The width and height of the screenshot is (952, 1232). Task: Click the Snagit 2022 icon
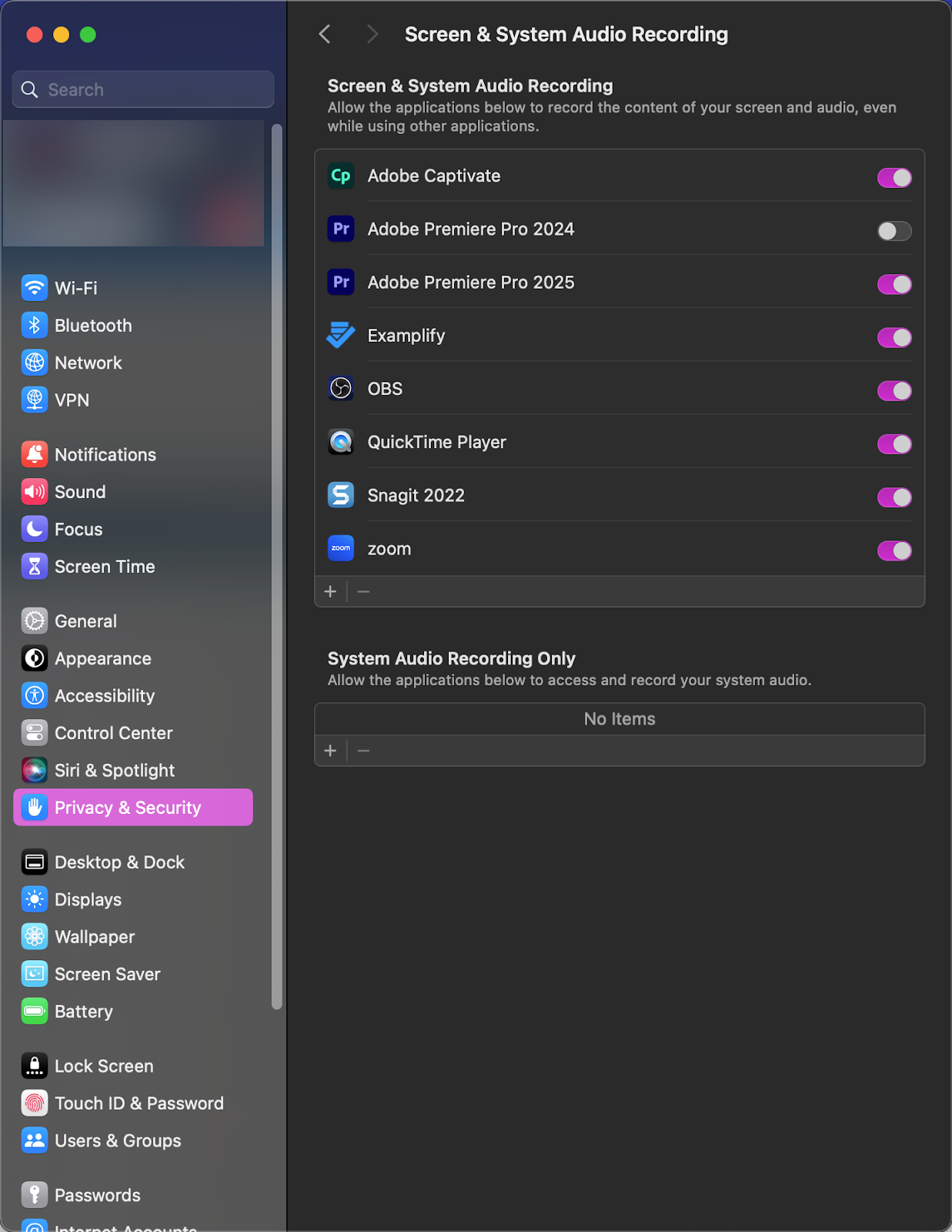(341, 495)
